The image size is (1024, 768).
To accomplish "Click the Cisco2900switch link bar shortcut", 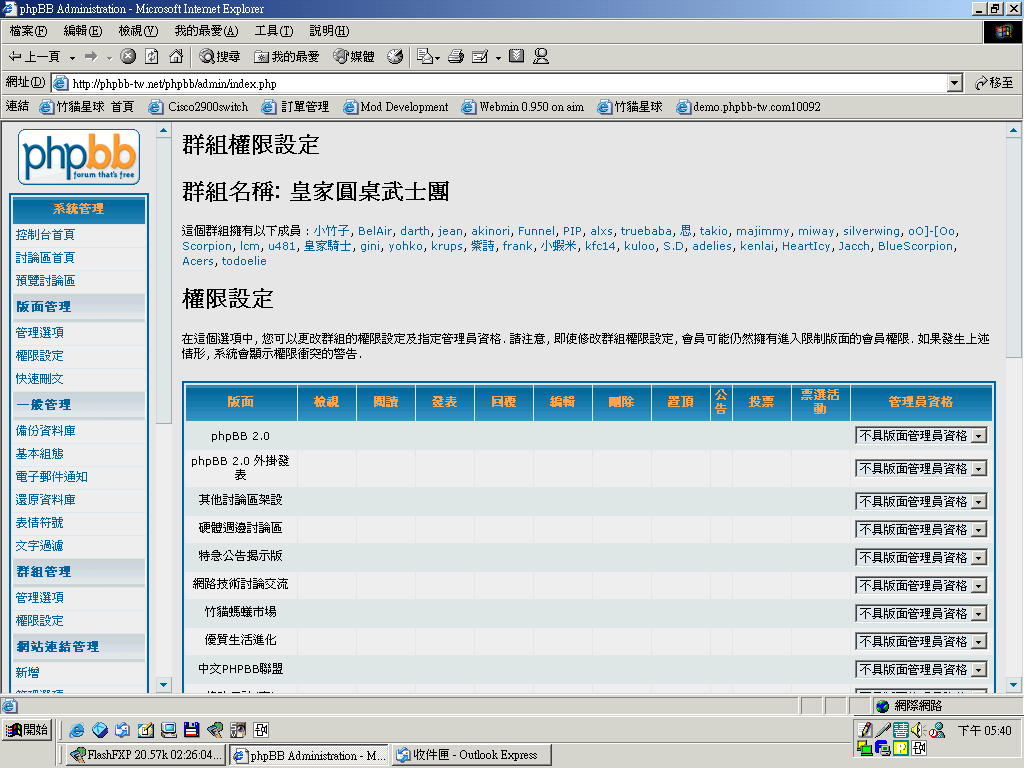I will click(199, 106).
